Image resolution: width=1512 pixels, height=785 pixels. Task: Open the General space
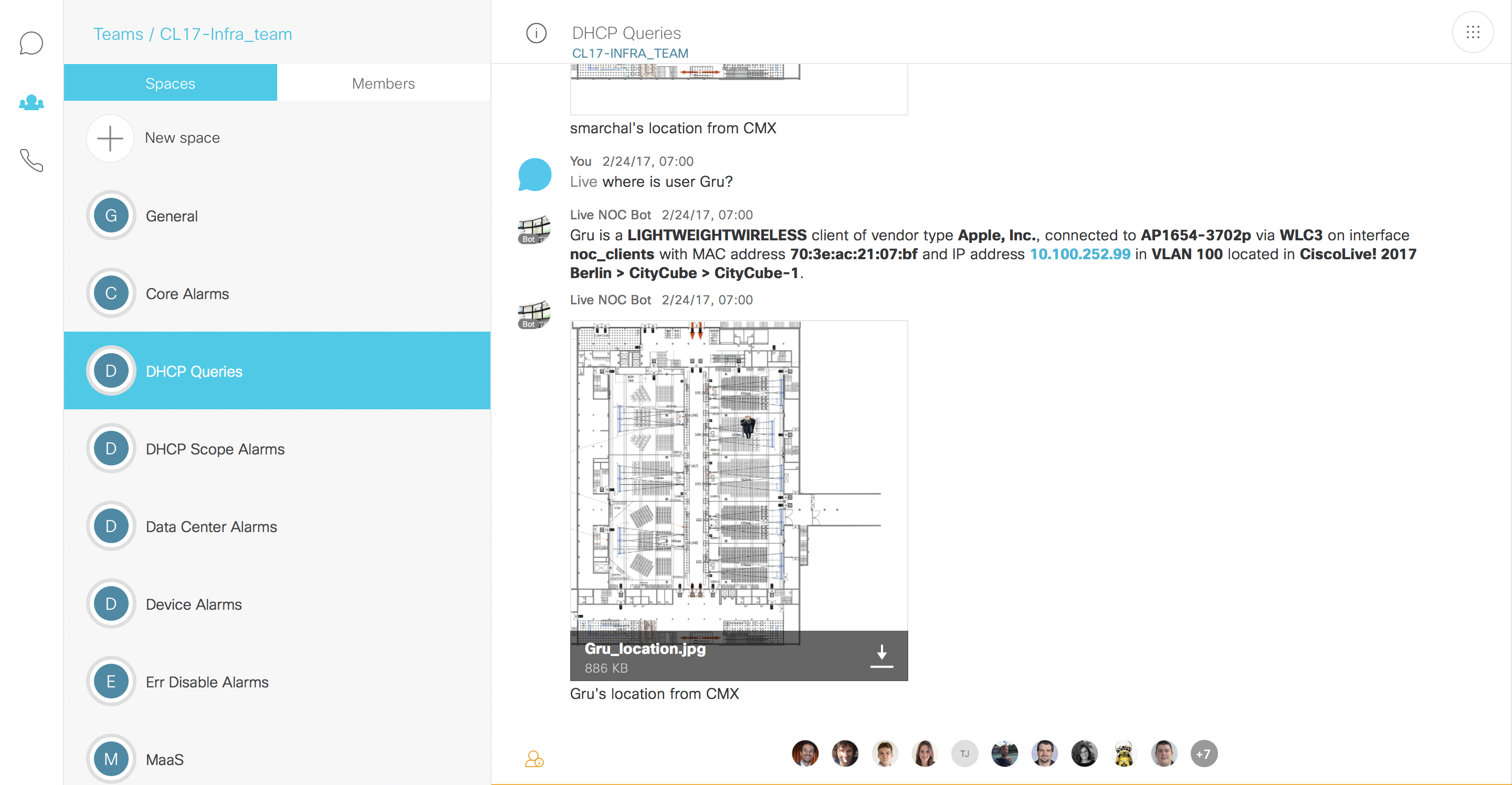click(171, 216)
